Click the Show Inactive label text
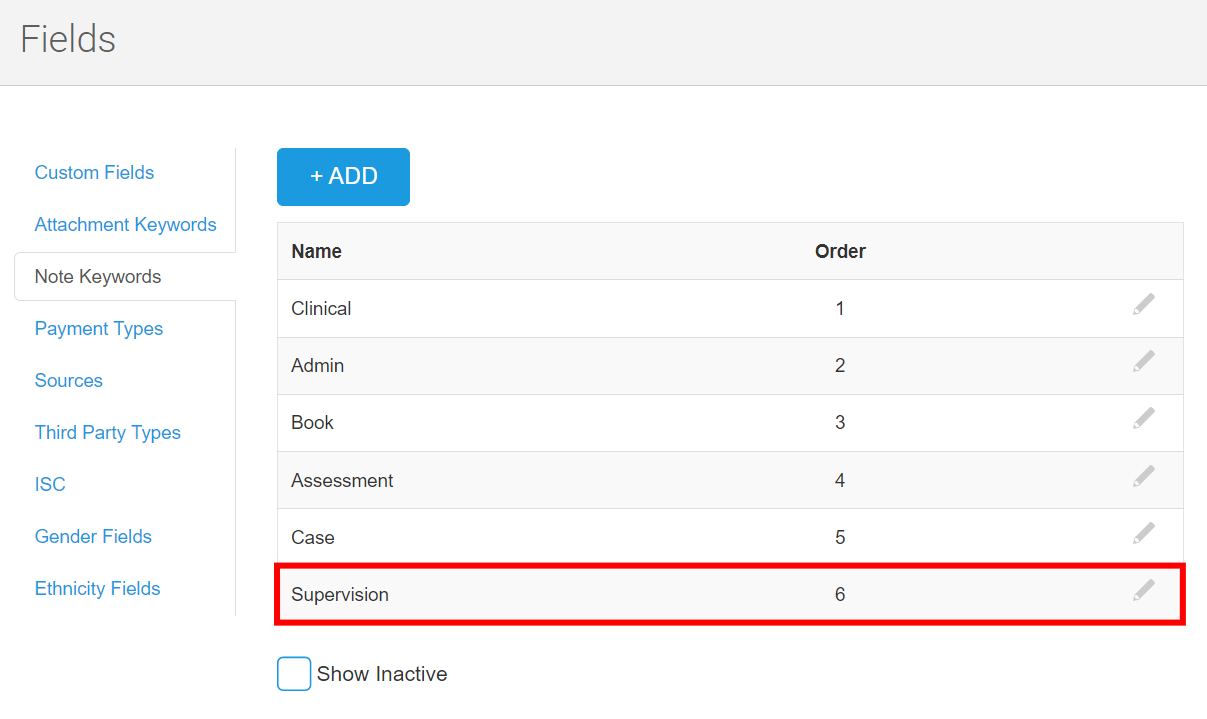The image size is (1207, 719). click(x=382, y=674)
